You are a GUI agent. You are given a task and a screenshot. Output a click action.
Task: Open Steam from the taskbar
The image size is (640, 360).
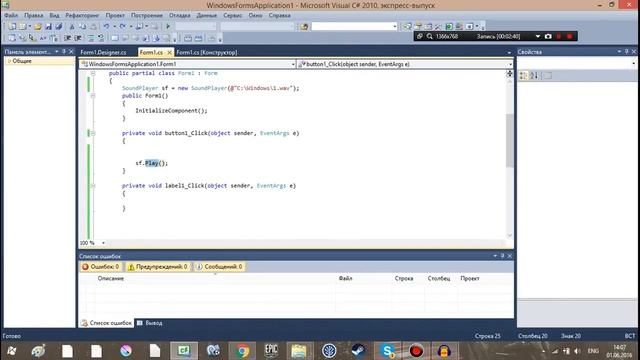click(358, 351)
